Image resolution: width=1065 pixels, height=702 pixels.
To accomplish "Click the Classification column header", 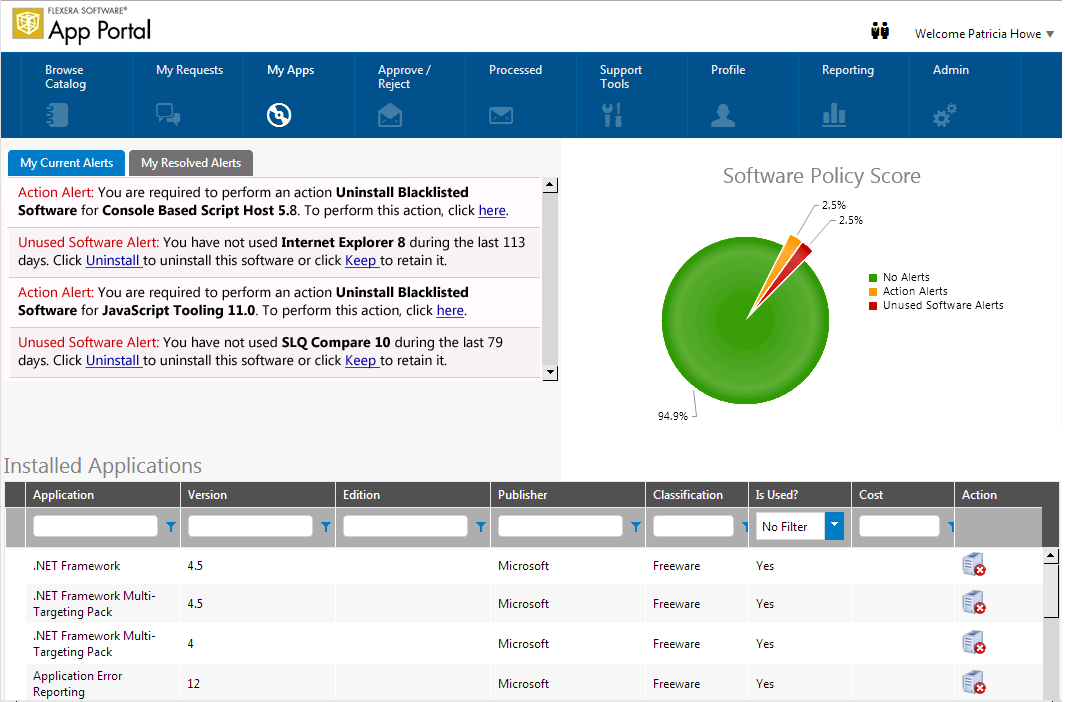I will 697,495.
